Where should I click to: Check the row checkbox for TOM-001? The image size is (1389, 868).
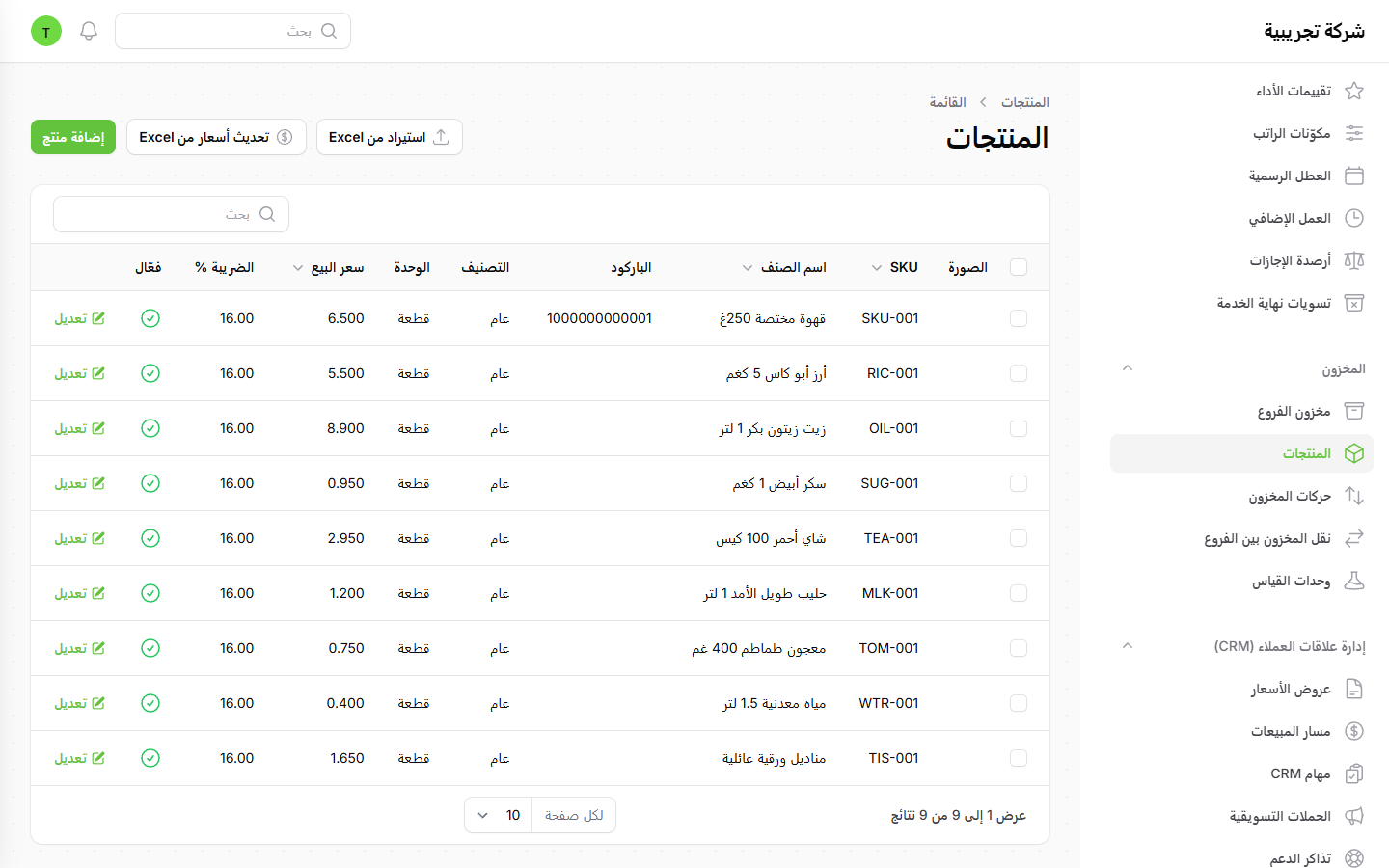(x=1019, y=648)
